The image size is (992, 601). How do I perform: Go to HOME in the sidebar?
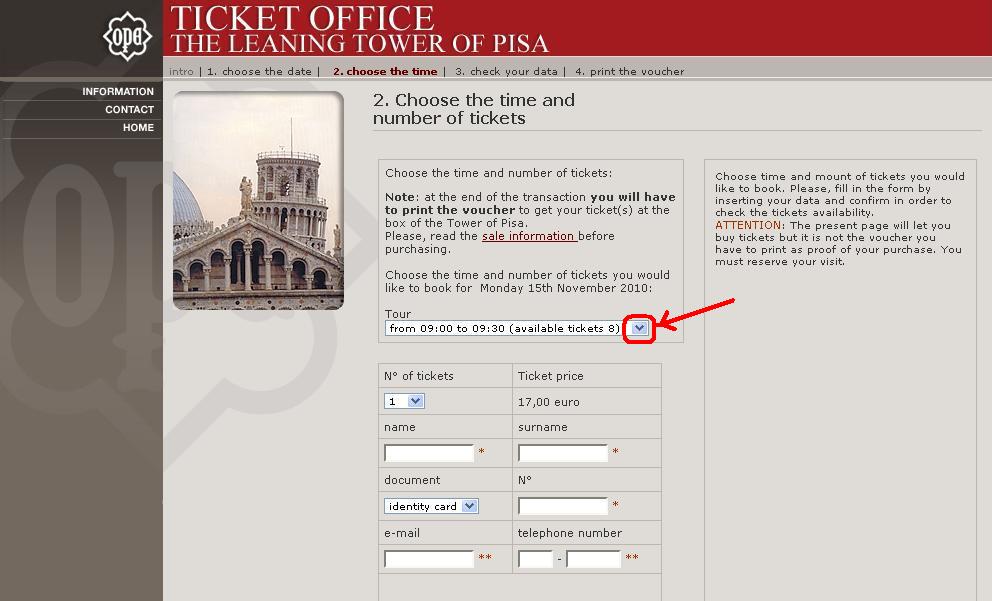(138, 128)
